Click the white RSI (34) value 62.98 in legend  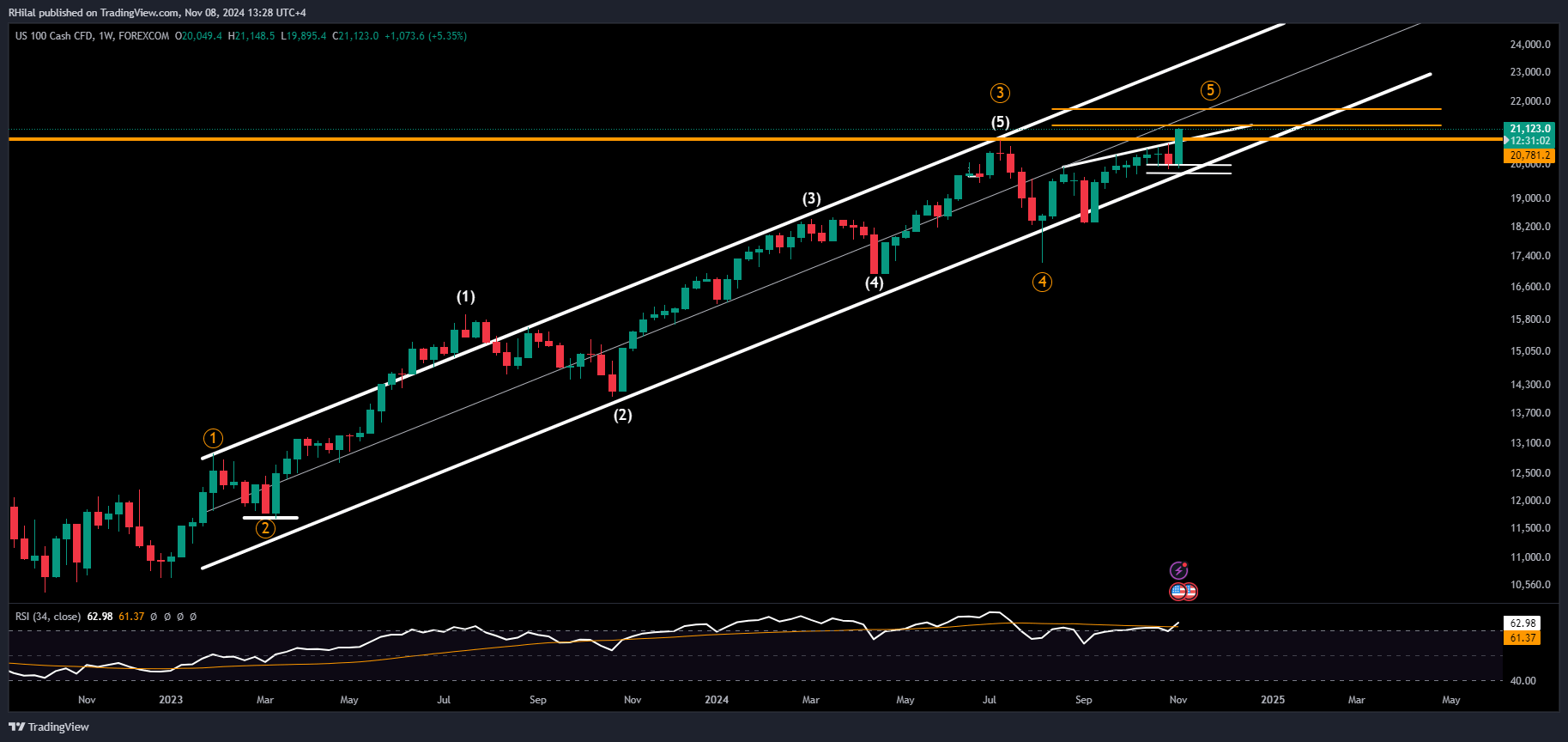[x=100, y=617]
